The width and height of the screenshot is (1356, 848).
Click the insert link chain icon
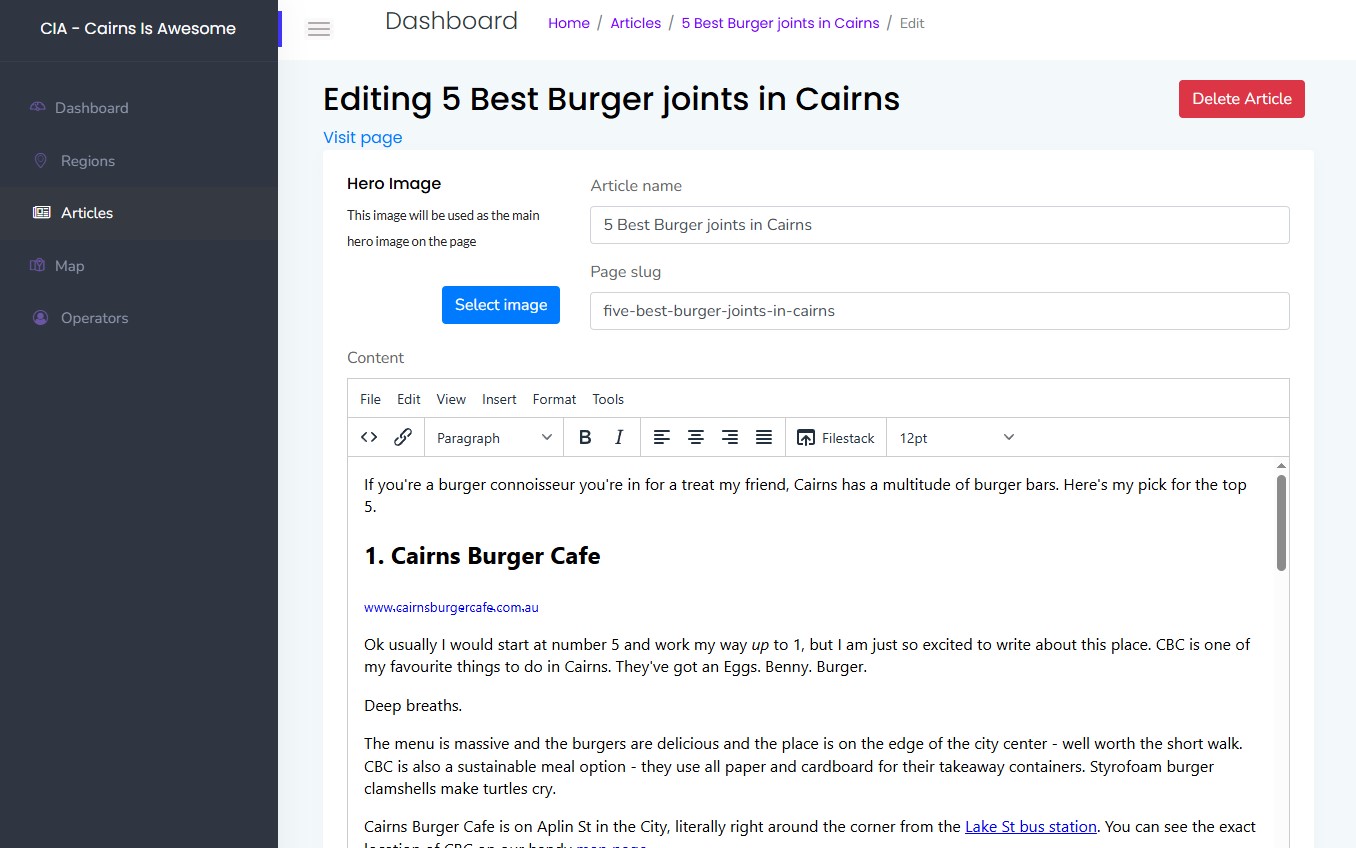point(403,437)
